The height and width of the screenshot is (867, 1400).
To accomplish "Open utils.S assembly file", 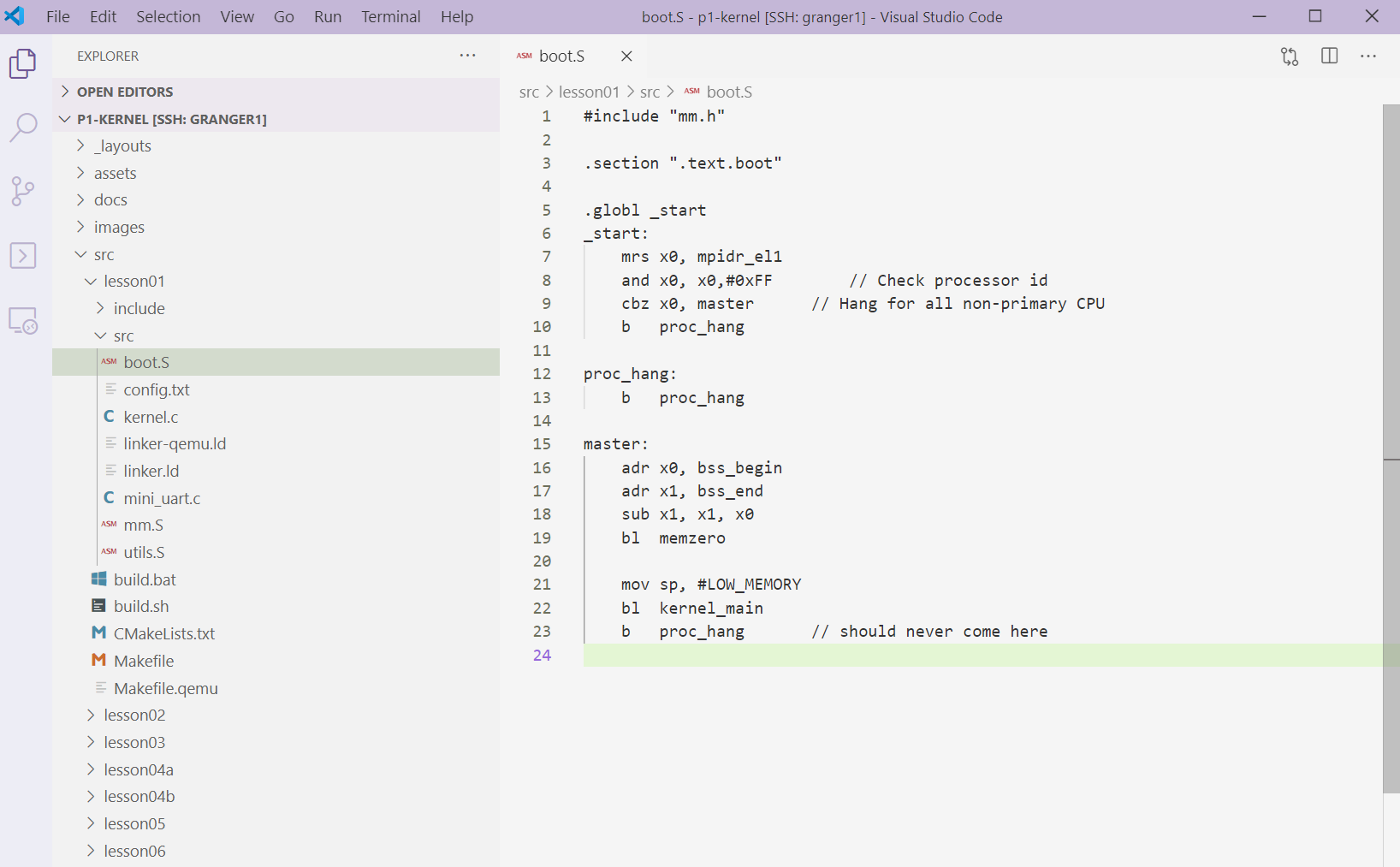I will (276, 553).
